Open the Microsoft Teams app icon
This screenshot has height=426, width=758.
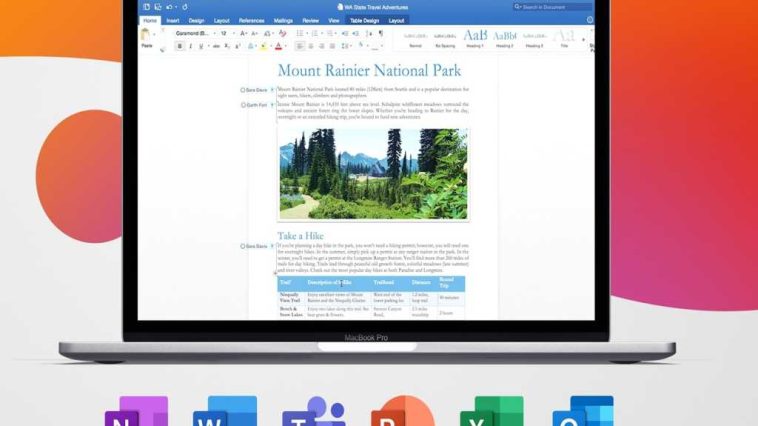[x=313, y=412]
